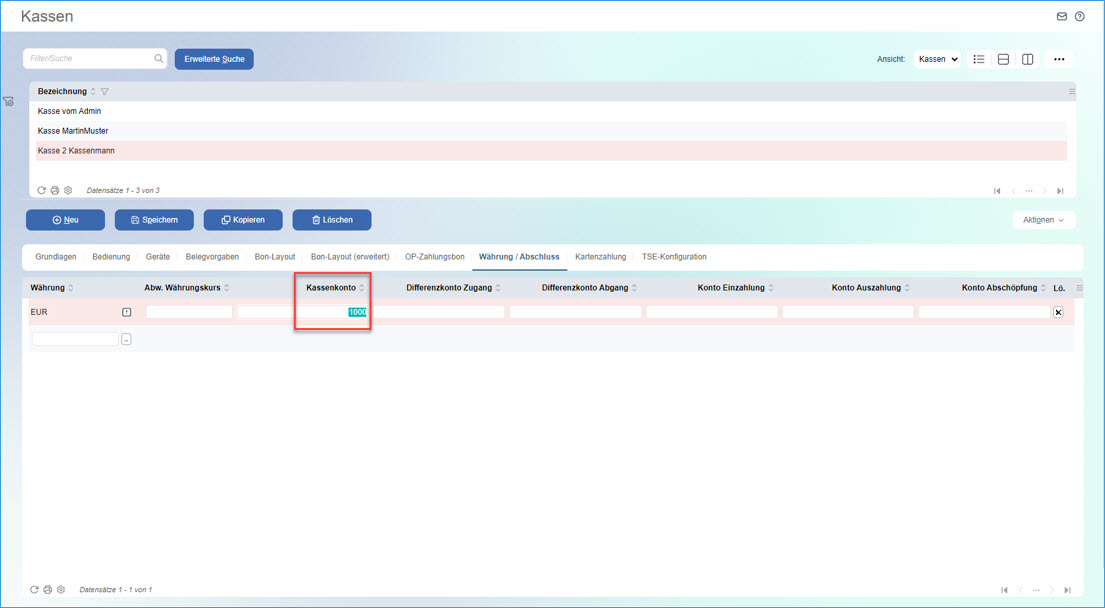The height and width of the screenshot is (608, 1105).
Task: Expand the selector in the empty currency row
Action: click(x=124, y=339)
